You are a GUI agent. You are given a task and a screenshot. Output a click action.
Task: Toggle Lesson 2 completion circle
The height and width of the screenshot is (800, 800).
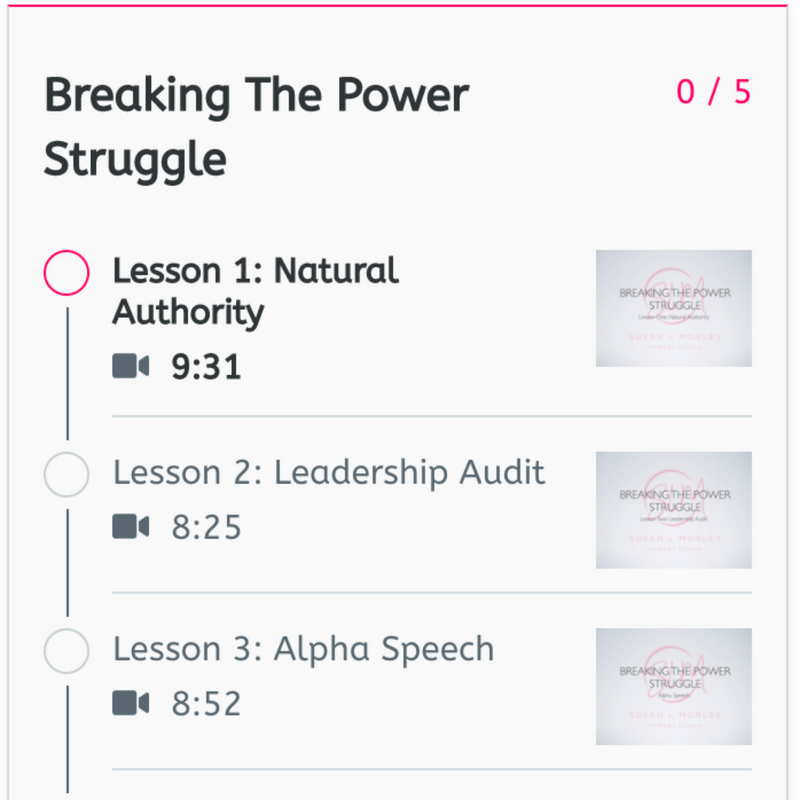click(x=67, y=474)
